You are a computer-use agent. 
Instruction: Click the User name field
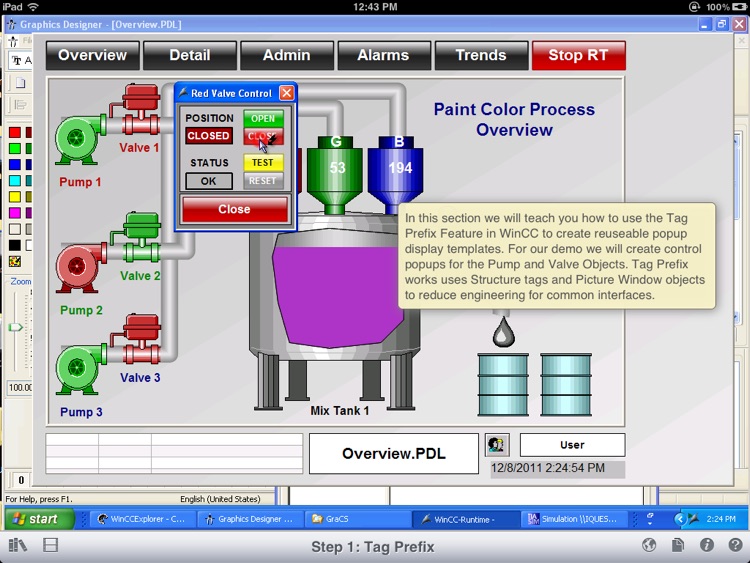[573, 445]
